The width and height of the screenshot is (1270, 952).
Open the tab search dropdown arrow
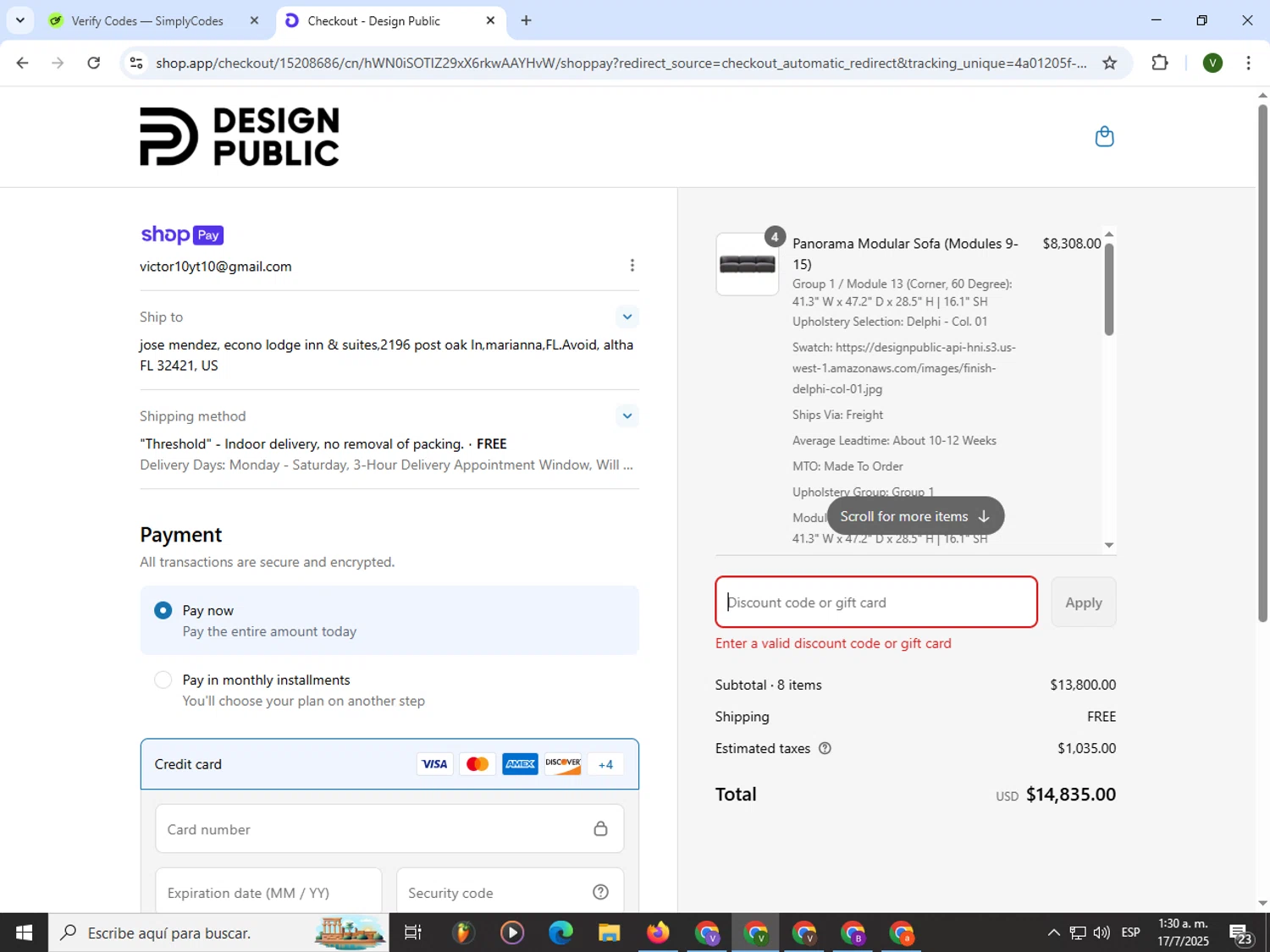point(19,20)
